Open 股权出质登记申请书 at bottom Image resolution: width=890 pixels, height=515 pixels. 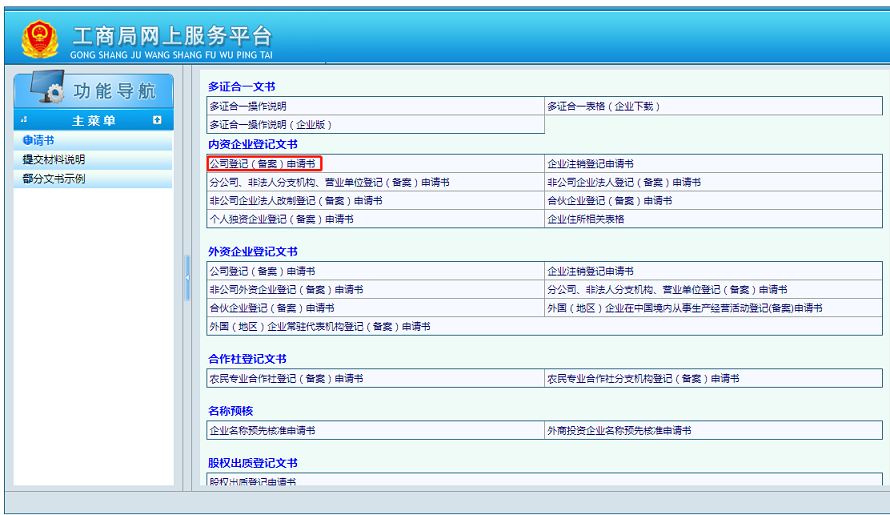pos(253,481)
